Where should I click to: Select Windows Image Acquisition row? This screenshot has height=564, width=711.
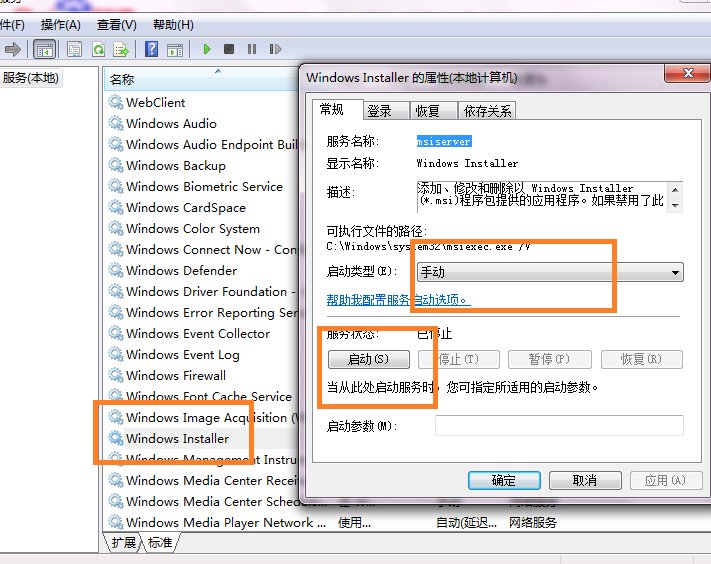pos(204,418)
